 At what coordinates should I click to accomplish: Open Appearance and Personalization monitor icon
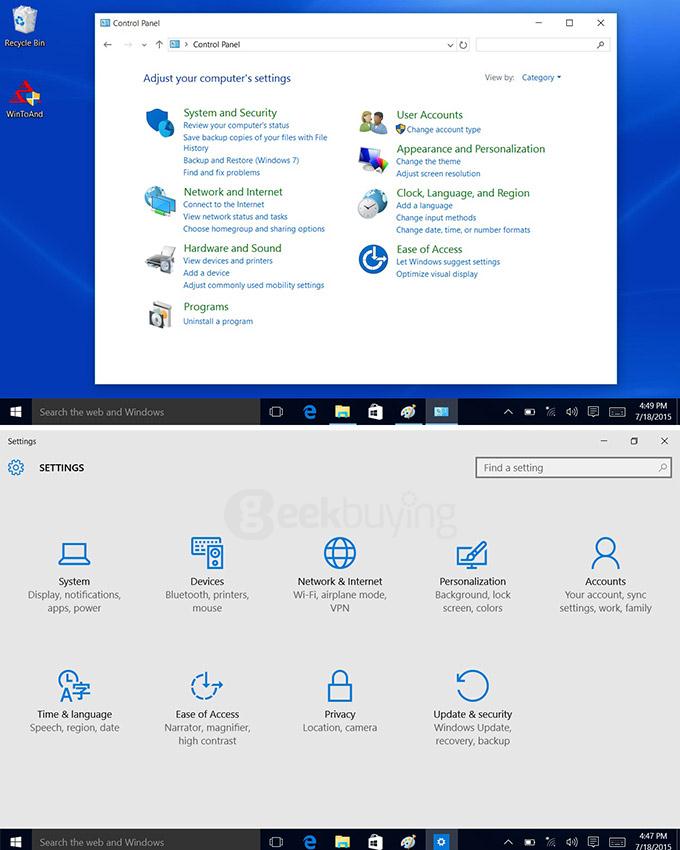pos(373,160)
